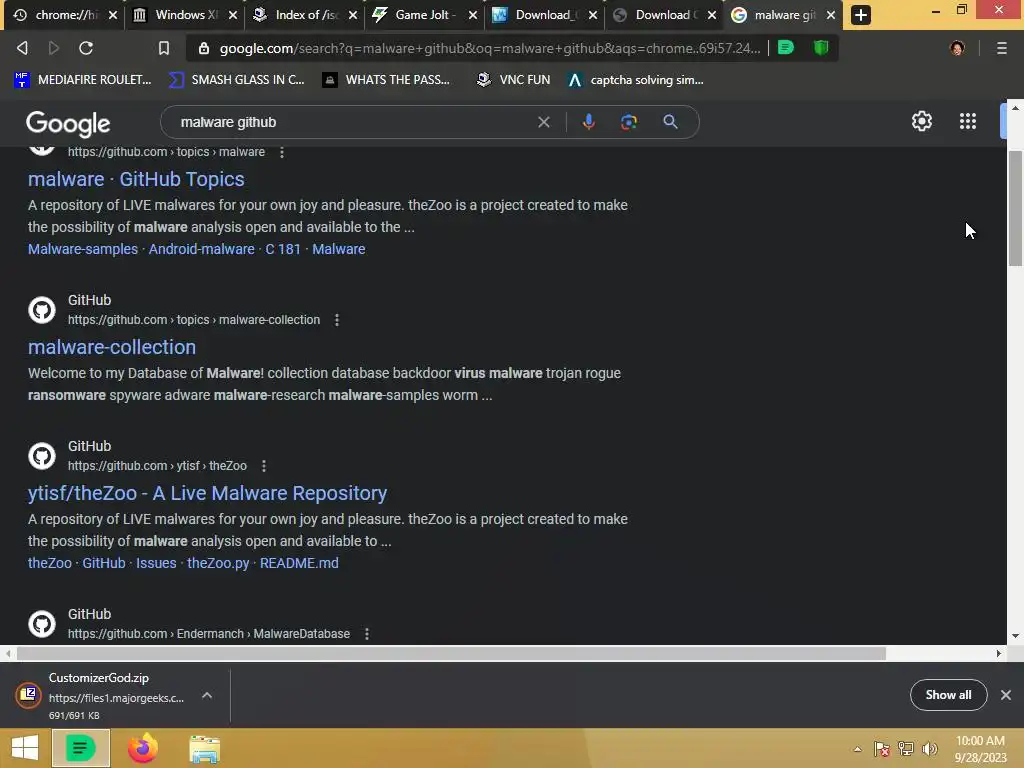Open the README.md sublink

[299, 563]
